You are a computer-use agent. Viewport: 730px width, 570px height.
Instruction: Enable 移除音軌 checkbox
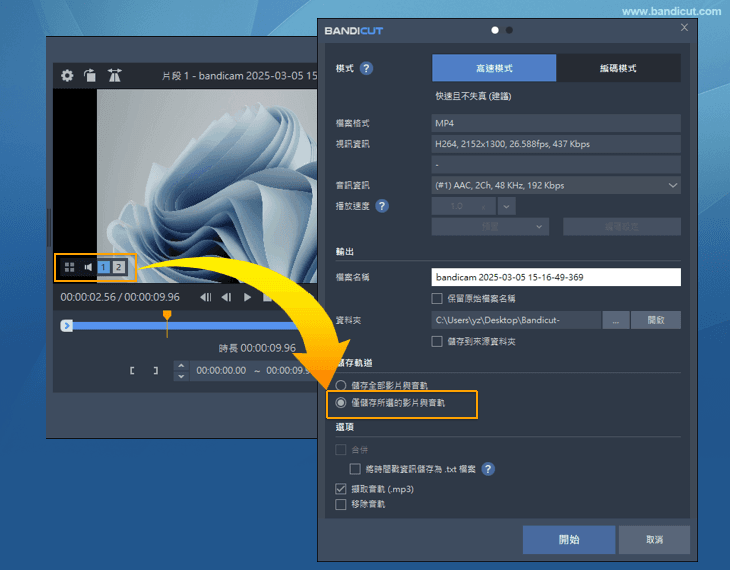(341, 504)
